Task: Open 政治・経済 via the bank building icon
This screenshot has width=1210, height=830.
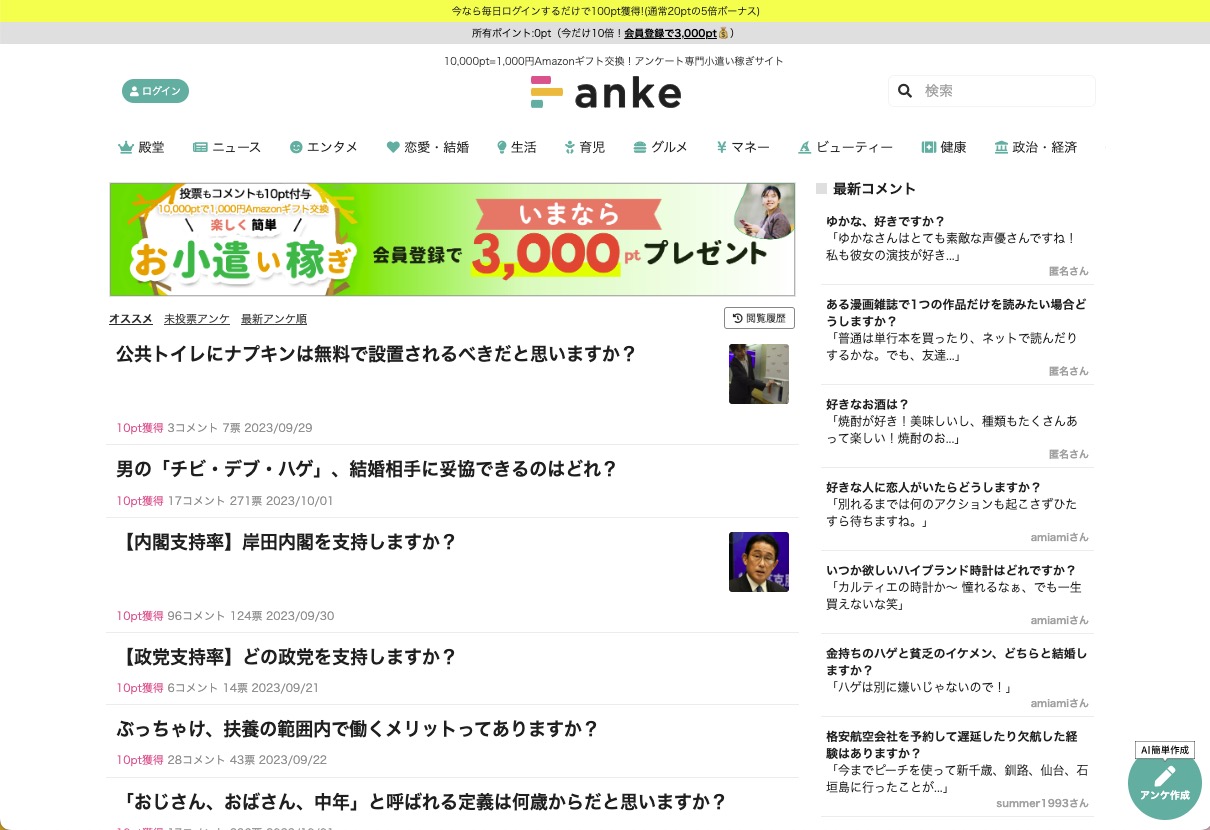Action: [x=1001, y=147]
